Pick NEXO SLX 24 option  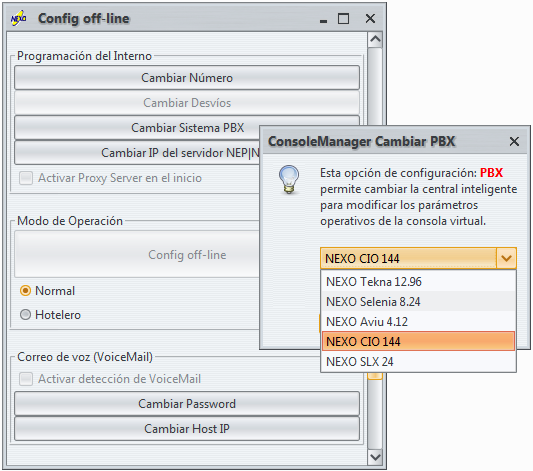(418, 362)
